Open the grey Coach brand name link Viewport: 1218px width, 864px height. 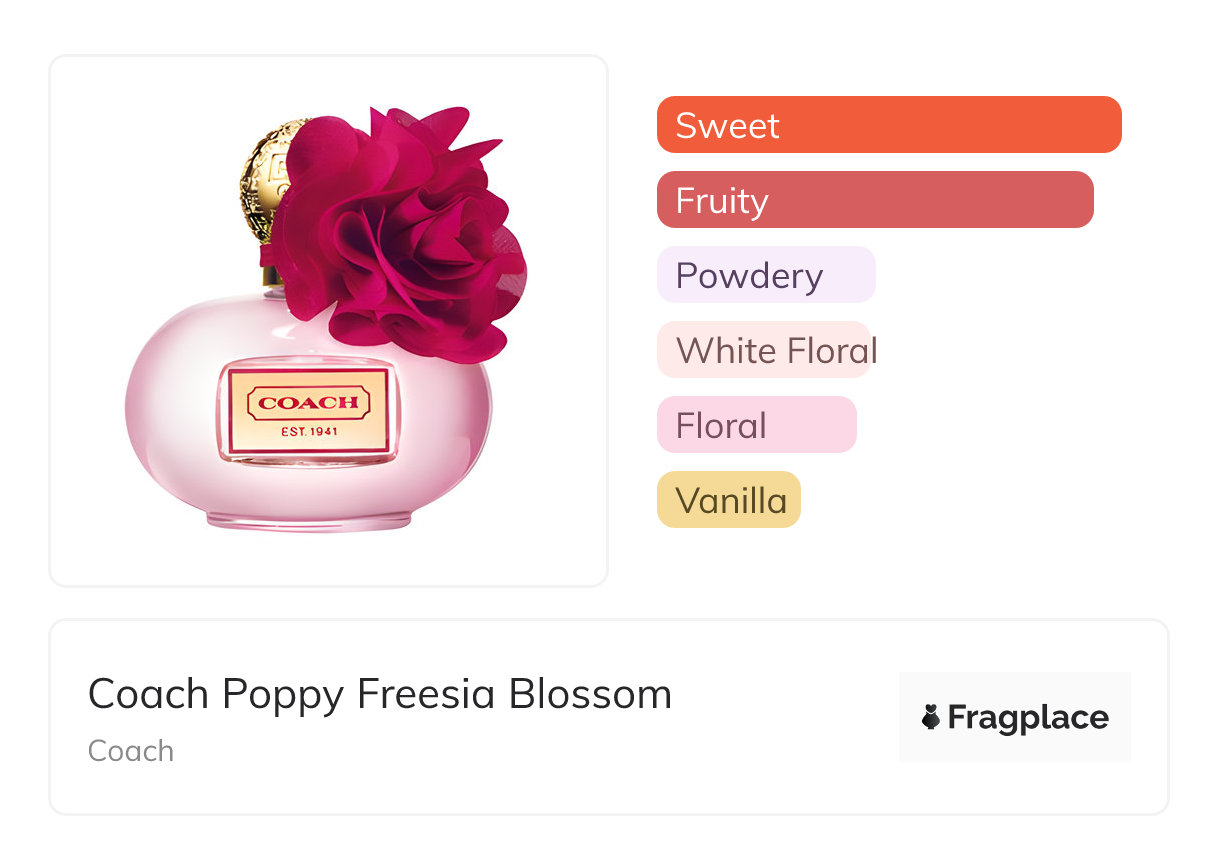(x=131, y=751)
